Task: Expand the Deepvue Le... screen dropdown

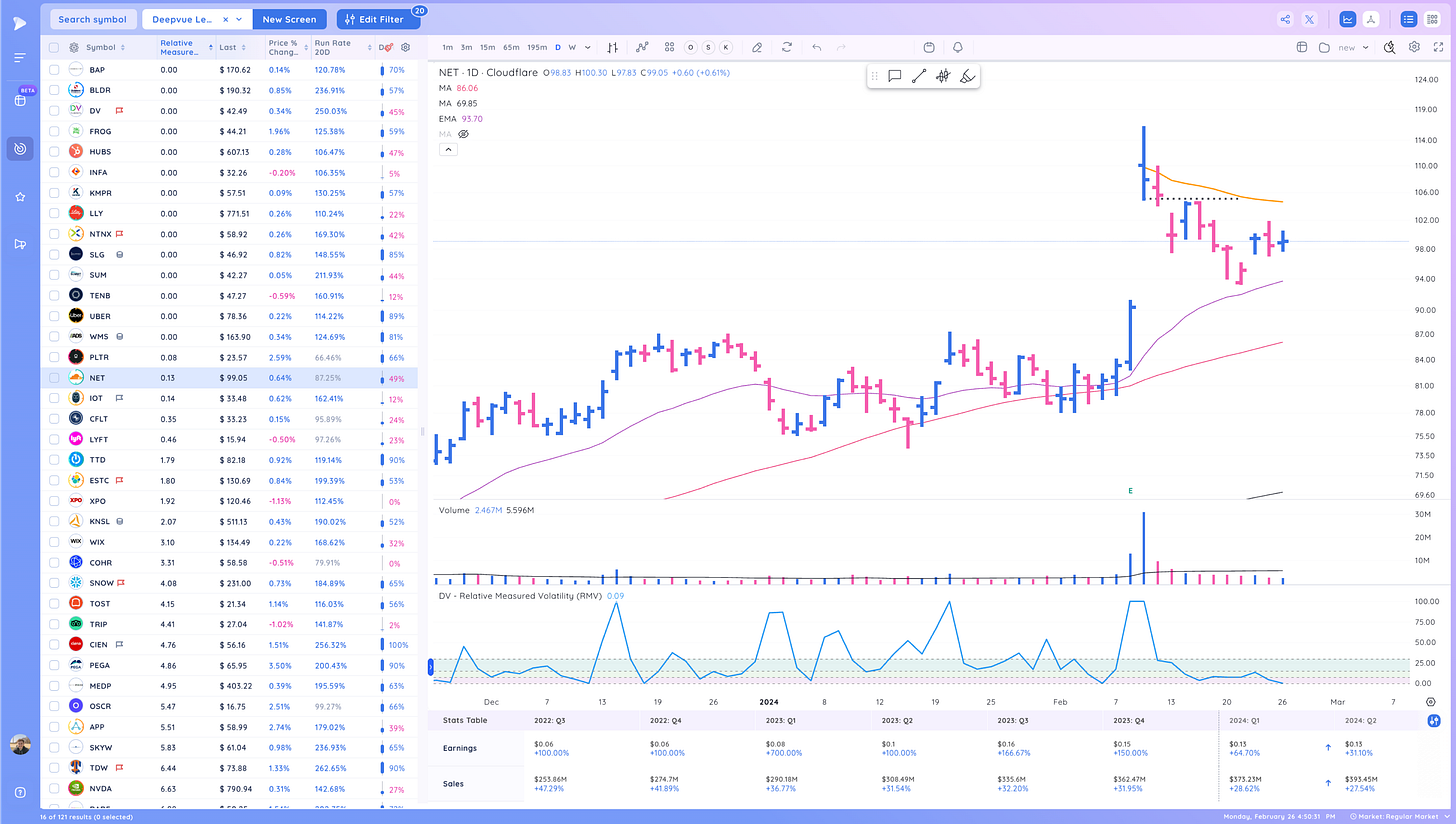Action: click(241, 19)
